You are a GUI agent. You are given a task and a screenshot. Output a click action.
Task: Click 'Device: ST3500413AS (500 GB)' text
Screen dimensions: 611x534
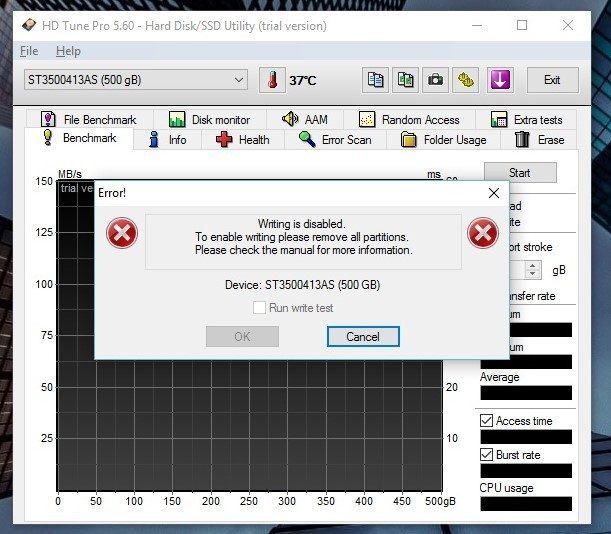[302, 285]
